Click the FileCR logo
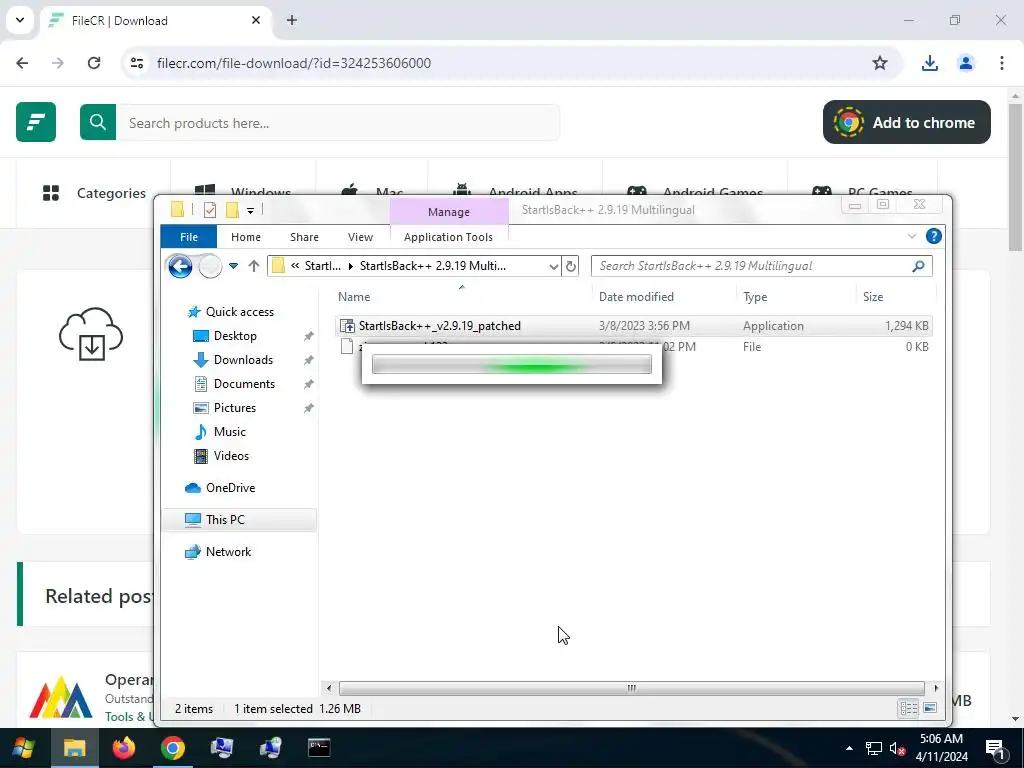Viewport: 1024px width, 768px height. 36,122
